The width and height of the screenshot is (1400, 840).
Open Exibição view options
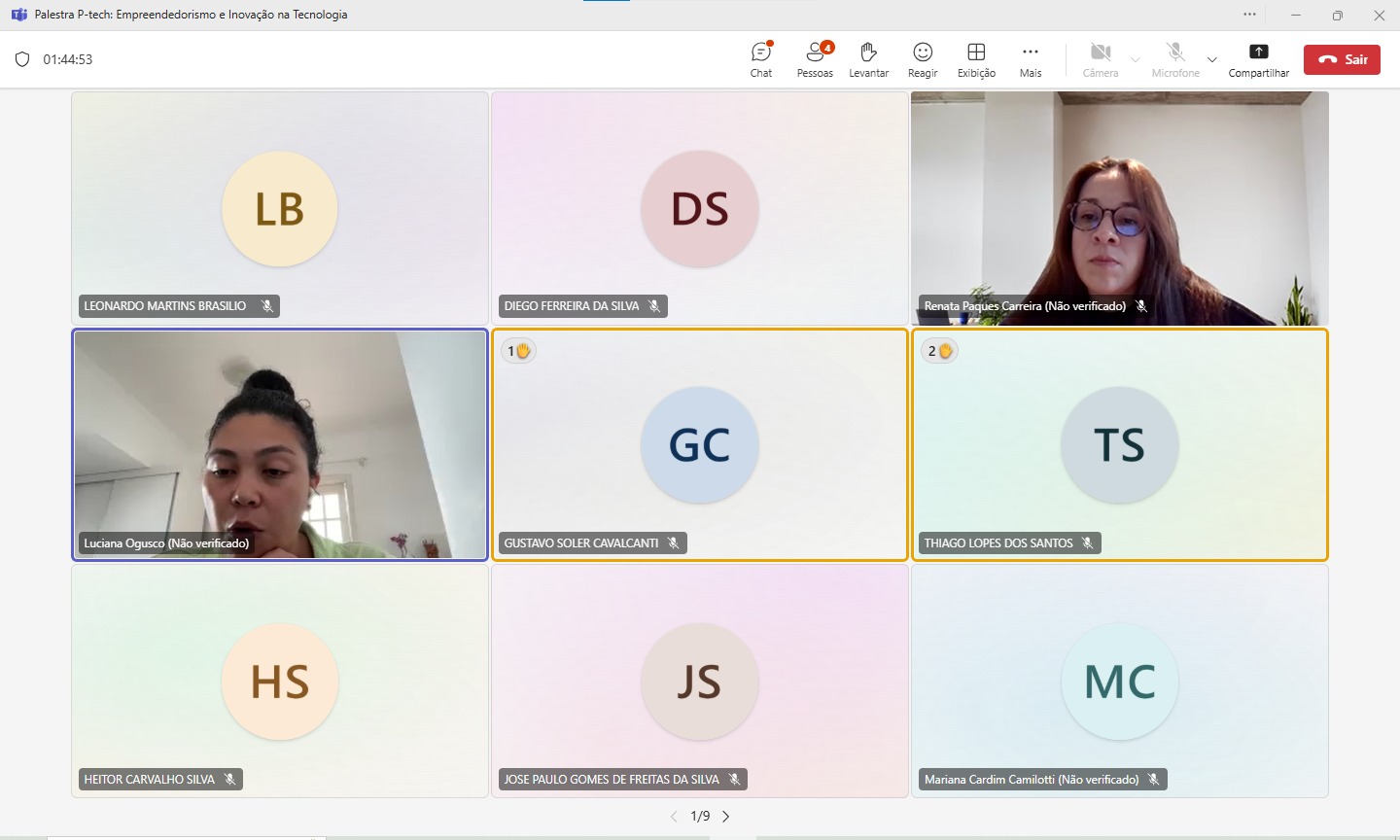976,58
